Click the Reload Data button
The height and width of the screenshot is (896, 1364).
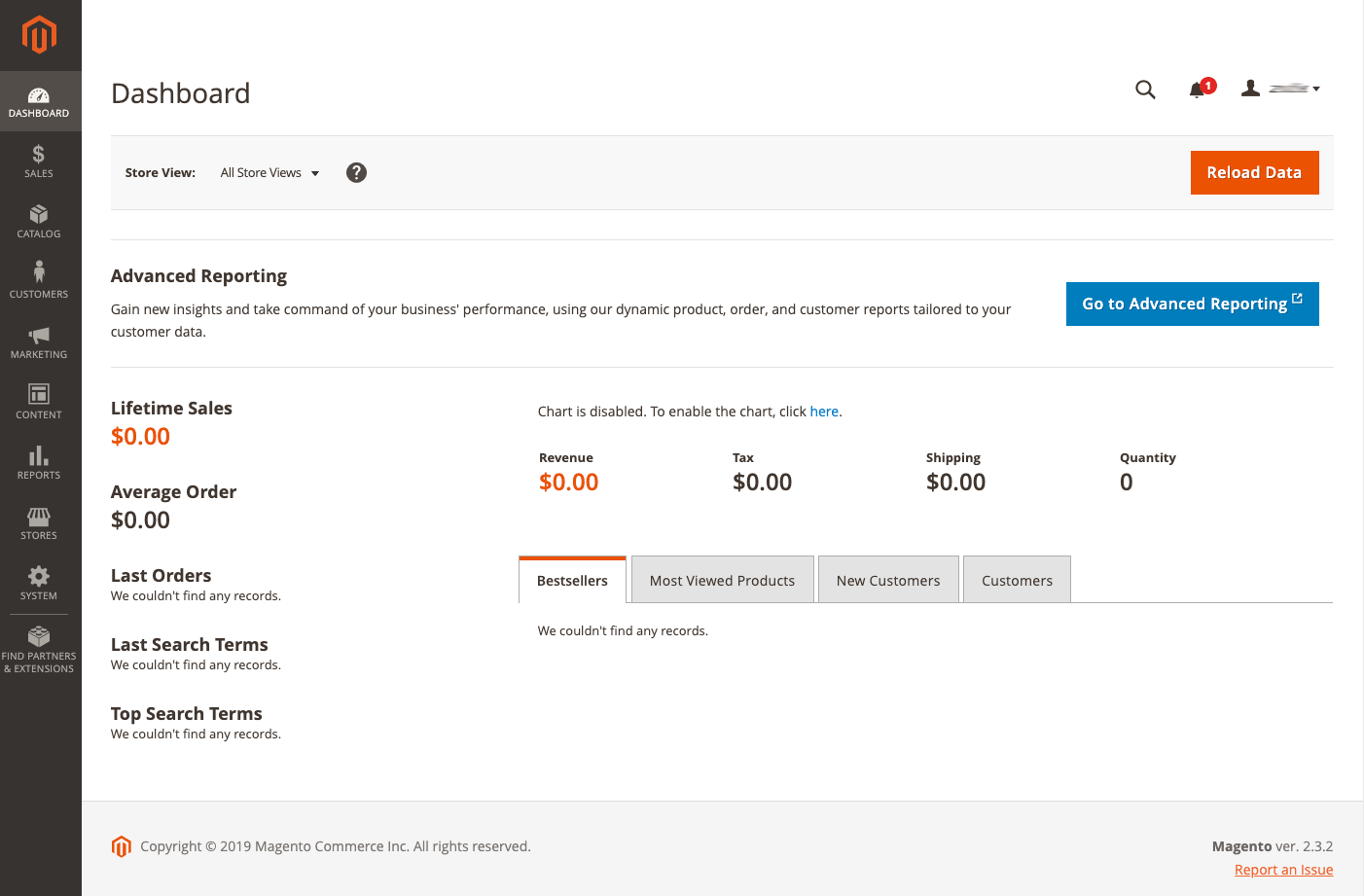point(1254,172)
